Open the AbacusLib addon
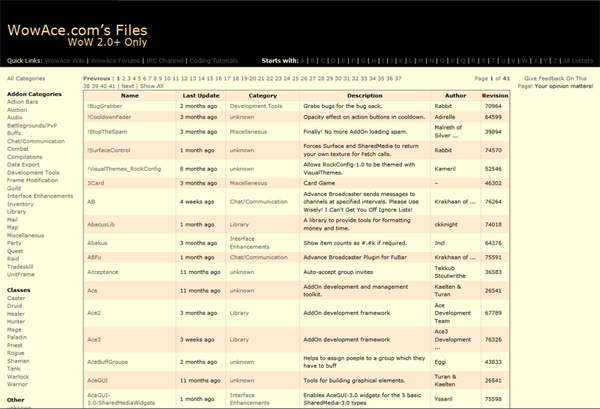 click(101, 225)
